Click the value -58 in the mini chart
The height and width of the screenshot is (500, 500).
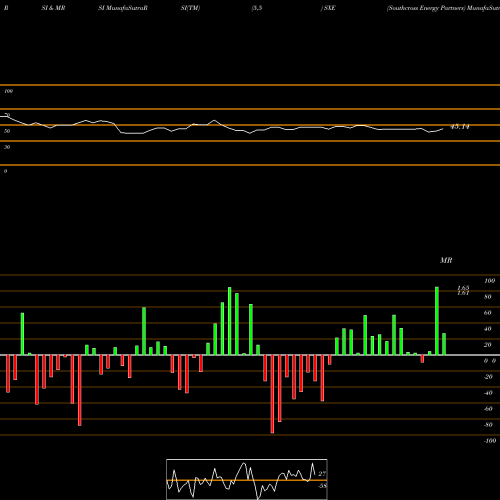[322, 486]
